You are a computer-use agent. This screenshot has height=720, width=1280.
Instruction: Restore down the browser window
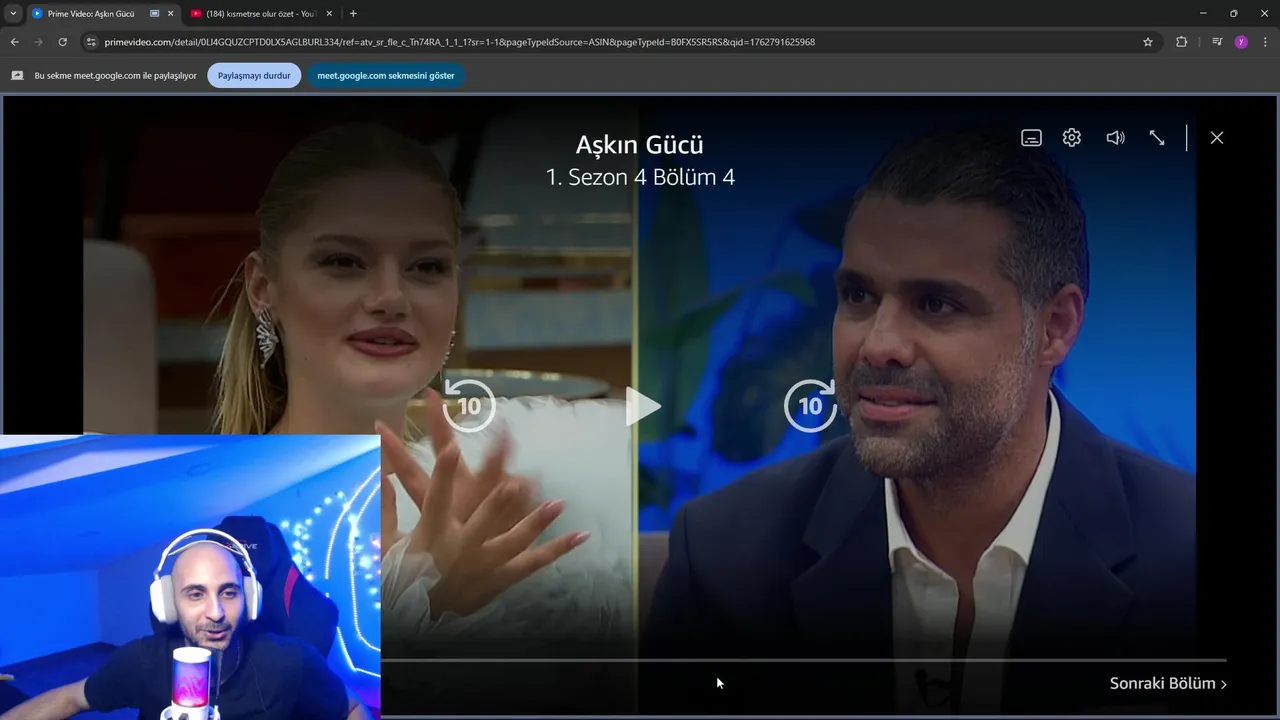click(1233, 14)
